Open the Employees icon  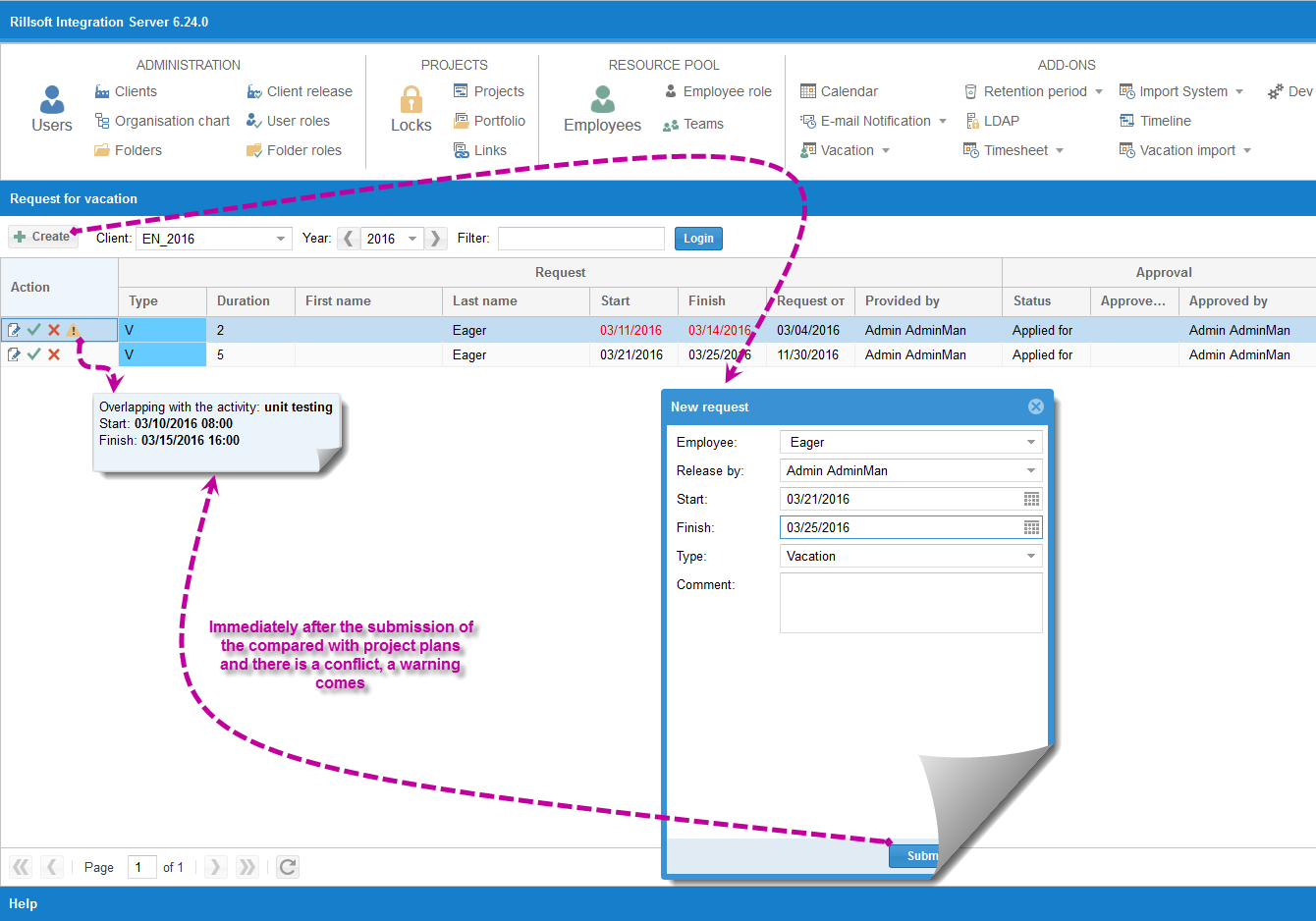click(x=602, y=109)
